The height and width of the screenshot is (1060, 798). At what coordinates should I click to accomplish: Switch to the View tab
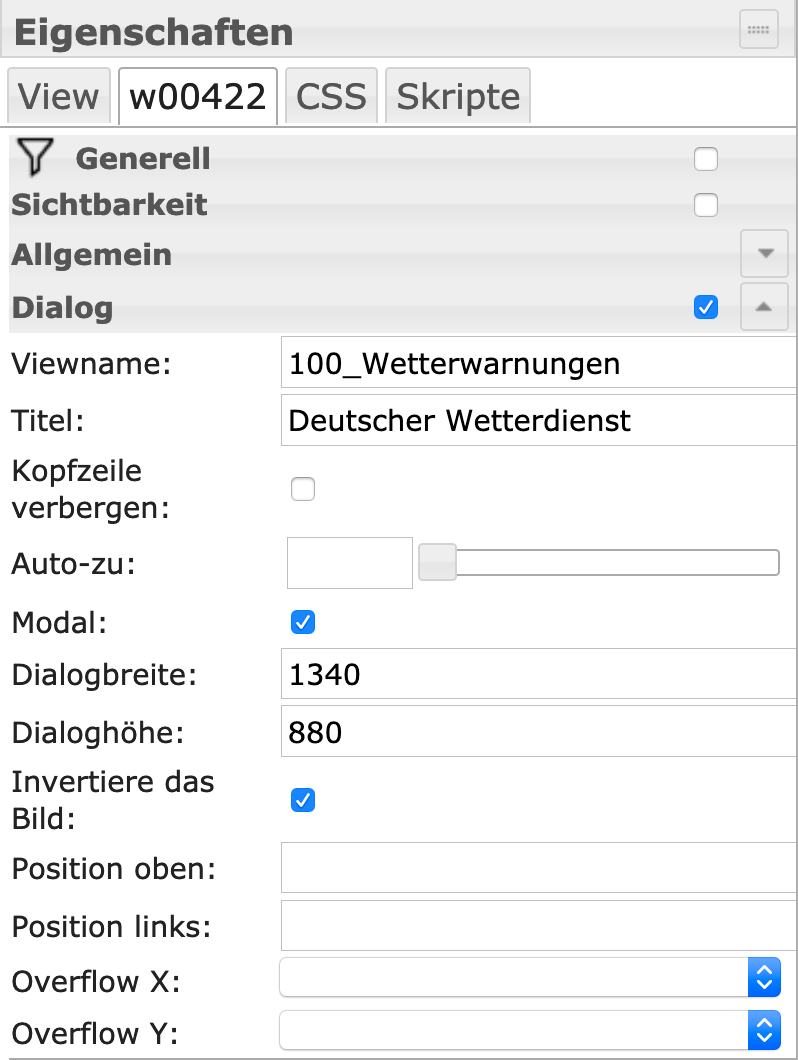point(59,97)
